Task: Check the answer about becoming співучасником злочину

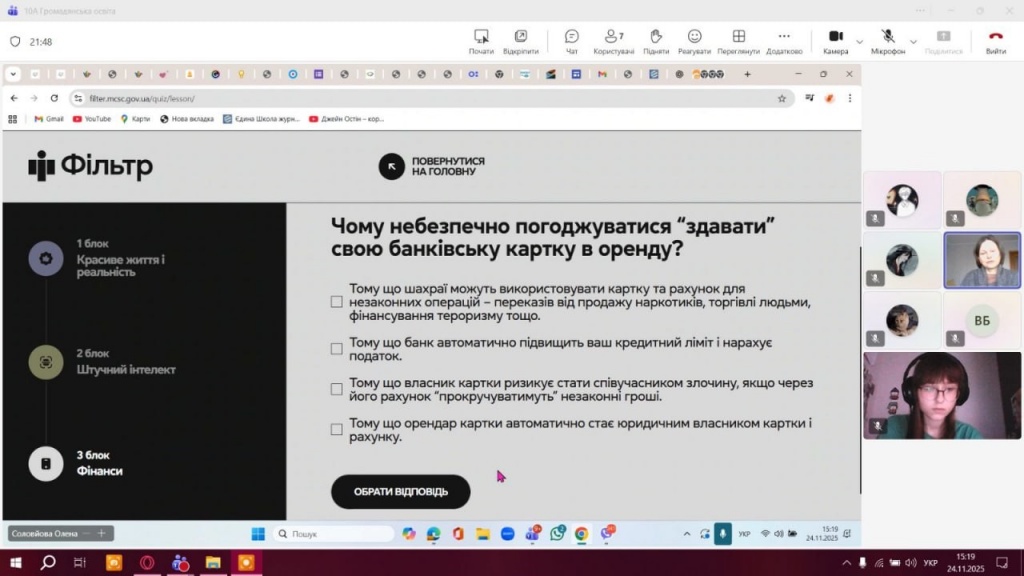Action: tap(337, 389)
